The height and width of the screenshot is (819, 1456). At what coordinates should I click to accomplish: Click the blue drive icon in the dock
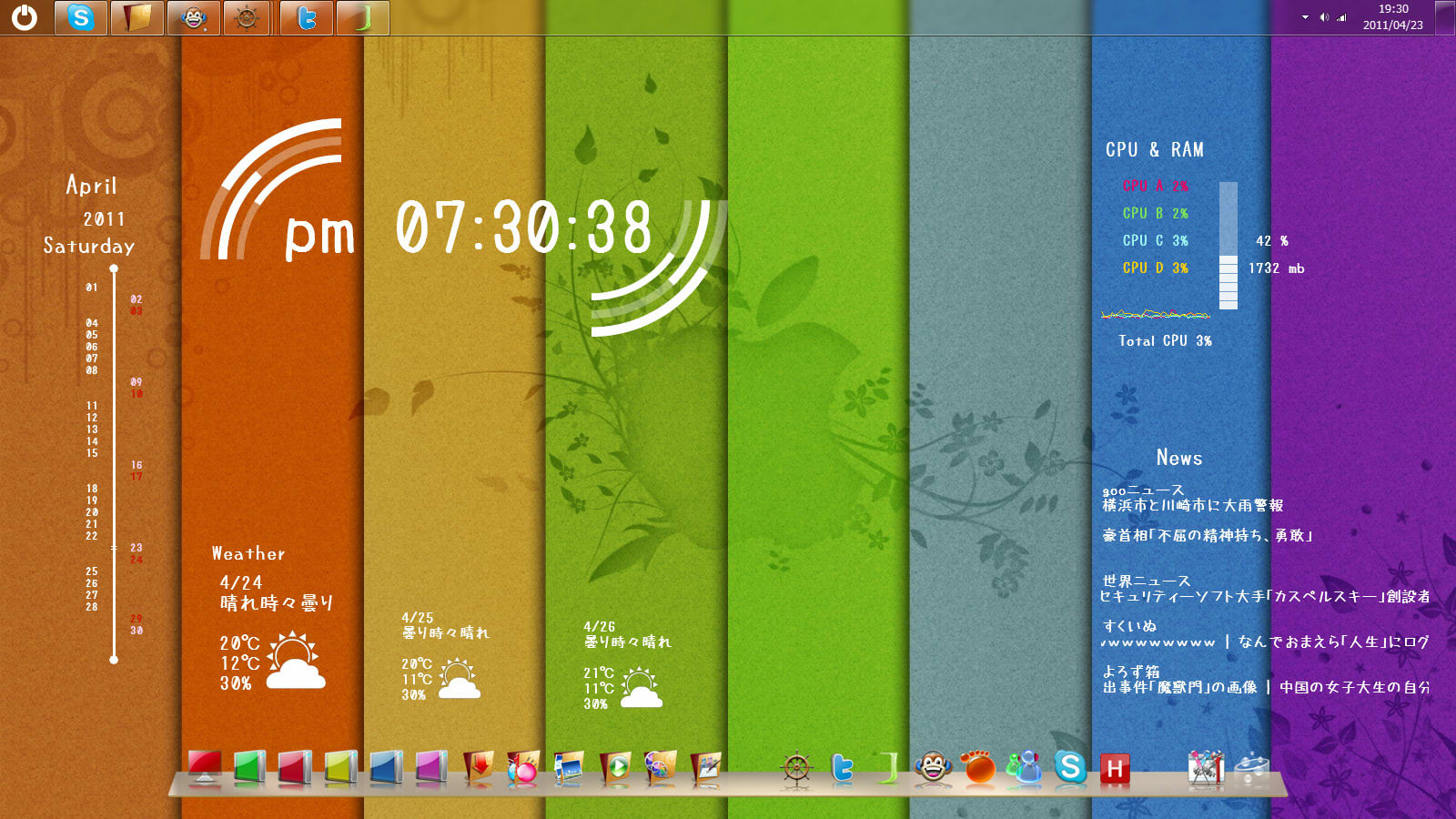pos(386,768)
